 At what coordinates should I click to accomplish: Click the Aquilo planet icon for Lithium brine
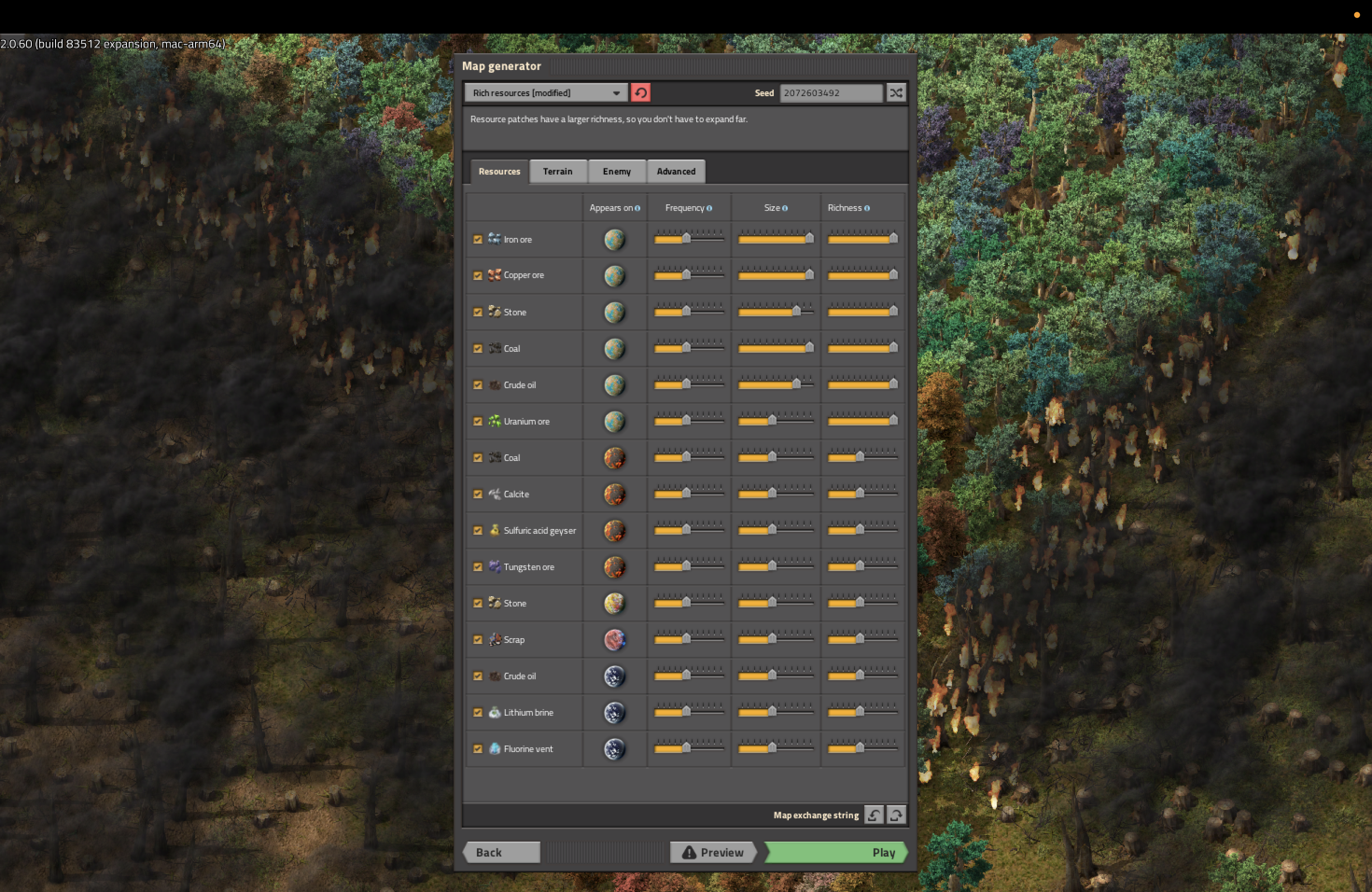coord(615,712)
